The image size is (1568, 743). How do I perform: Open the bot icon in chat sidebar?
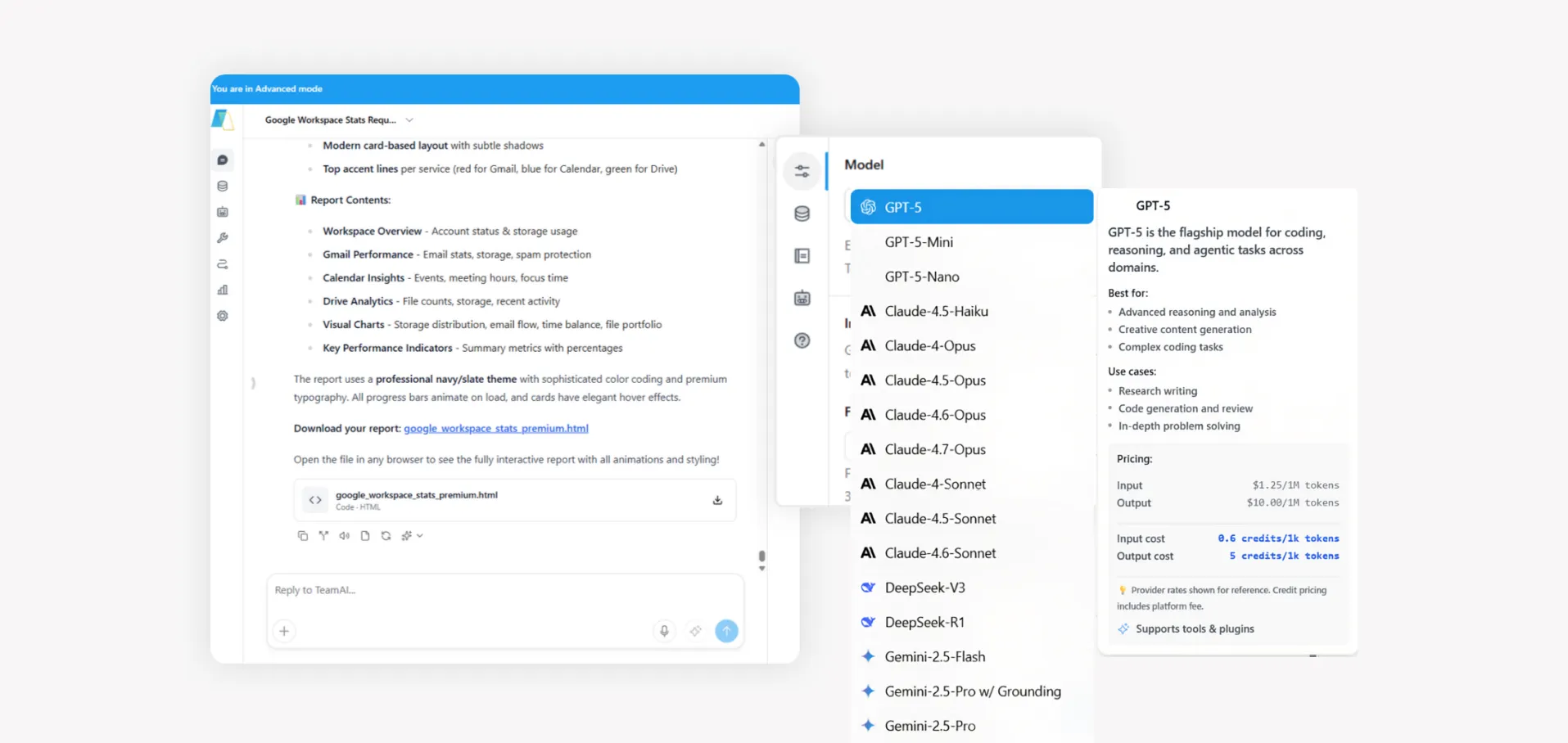[223, 212]
